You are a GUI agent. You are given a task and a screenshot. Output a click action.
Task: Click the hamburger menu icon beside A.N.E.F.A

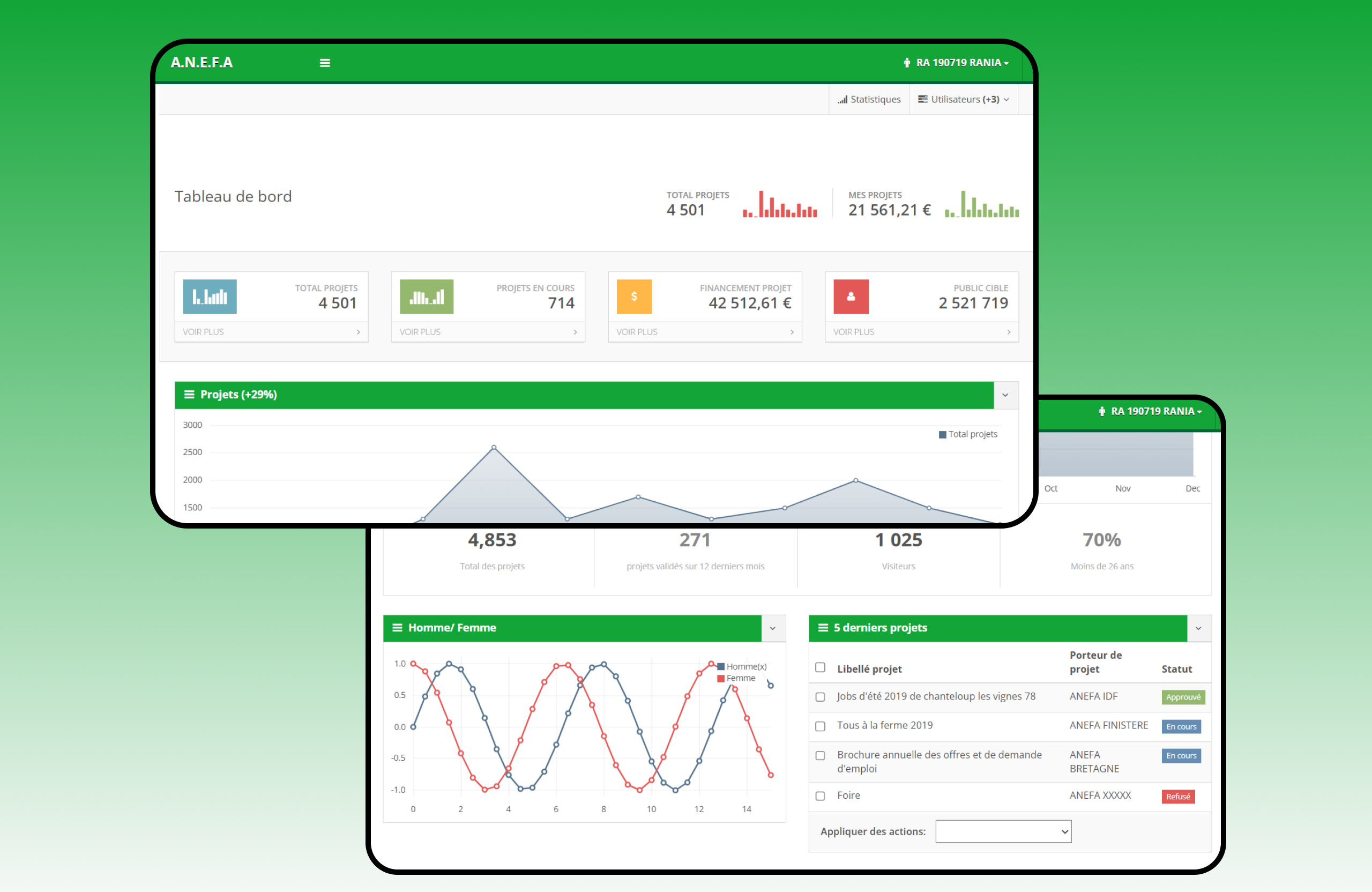coord(325,63)
